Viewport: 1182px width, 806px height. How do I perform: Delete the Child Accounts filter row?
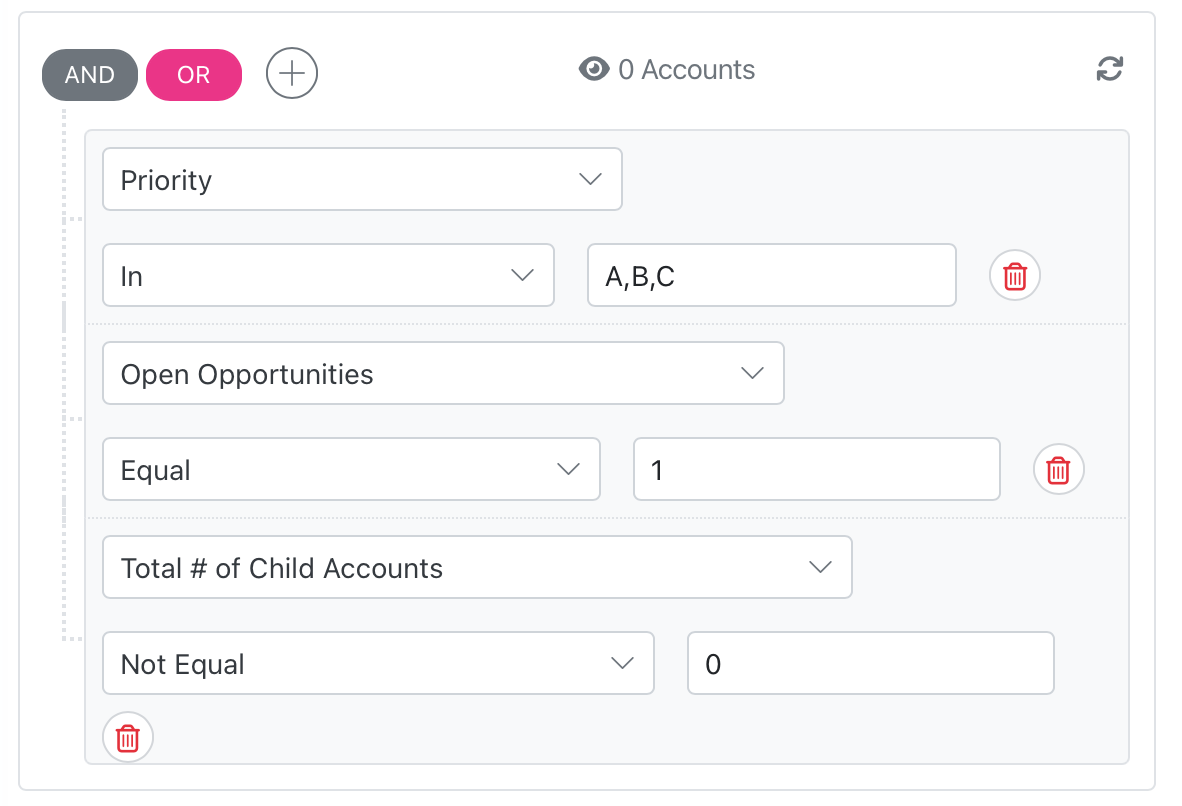(128, 738)
